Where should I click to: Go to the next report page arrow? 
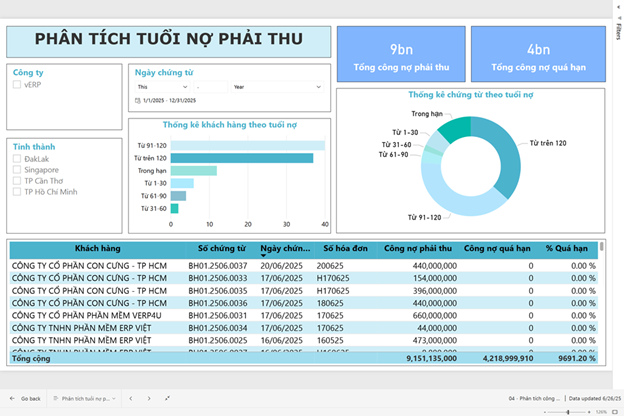150,398
